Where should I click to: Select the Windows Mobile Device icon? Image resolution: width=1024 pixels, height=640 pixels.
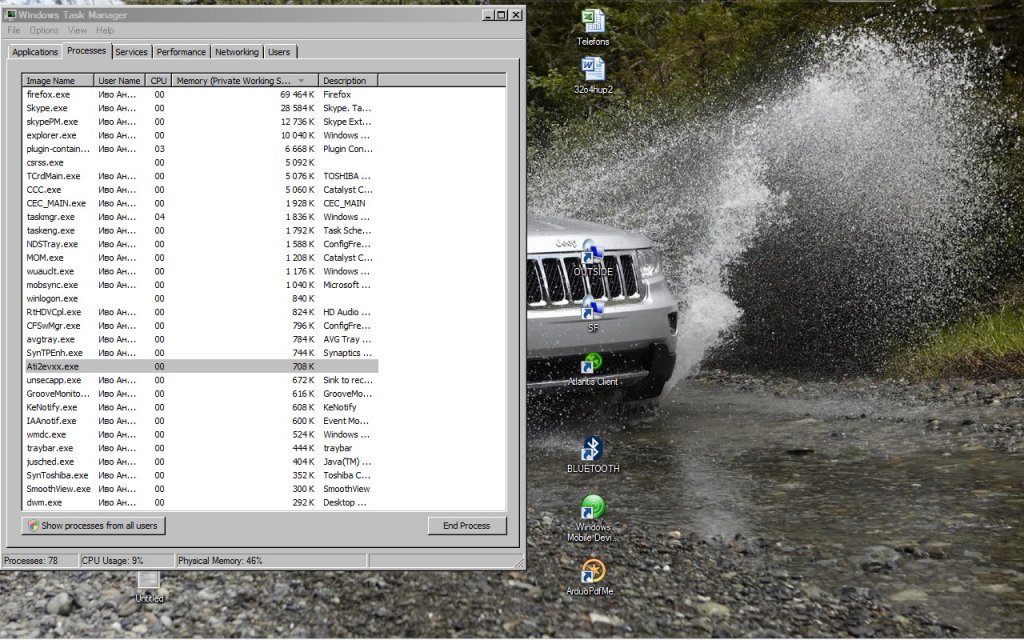[x=592, y=508]
